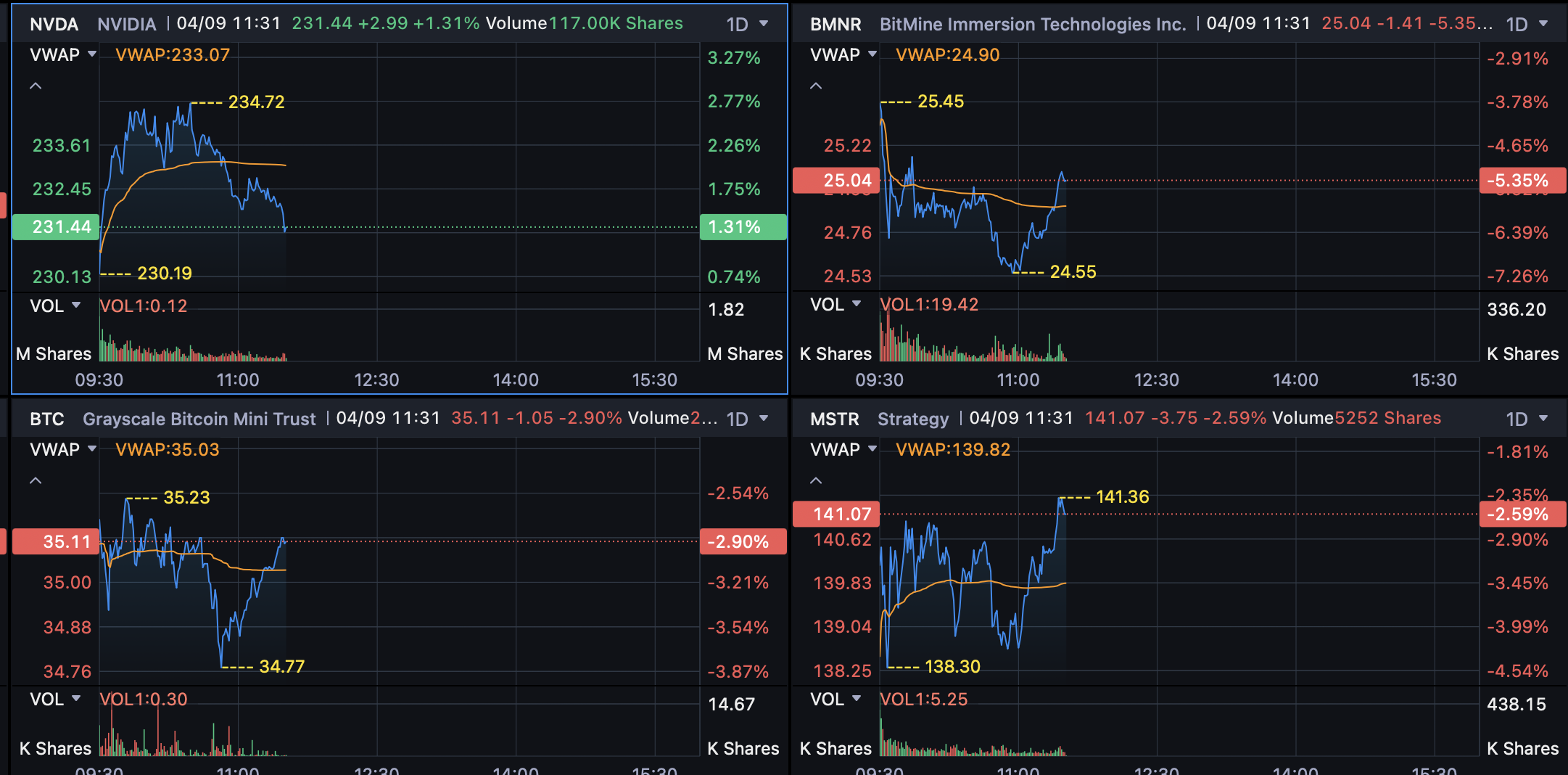
Task: Click the 09:30 time label in BMNR chart
Action: pos(880,380)
